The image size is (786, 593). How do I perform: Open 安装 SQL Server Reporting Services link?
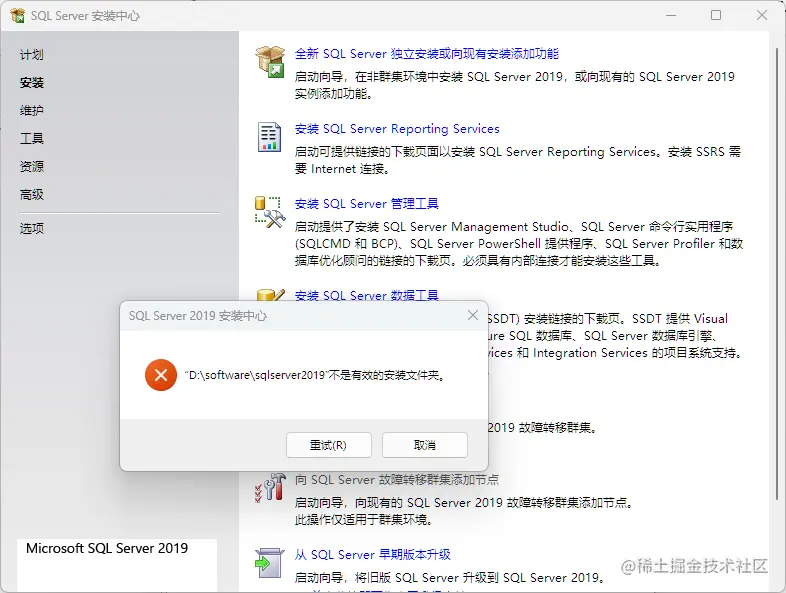pos(397,129)
